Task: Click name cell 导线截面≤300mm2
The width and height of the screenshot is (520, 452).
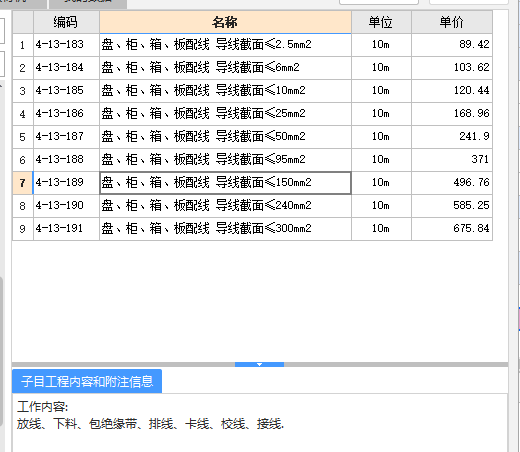Action: tap(225, 229)
